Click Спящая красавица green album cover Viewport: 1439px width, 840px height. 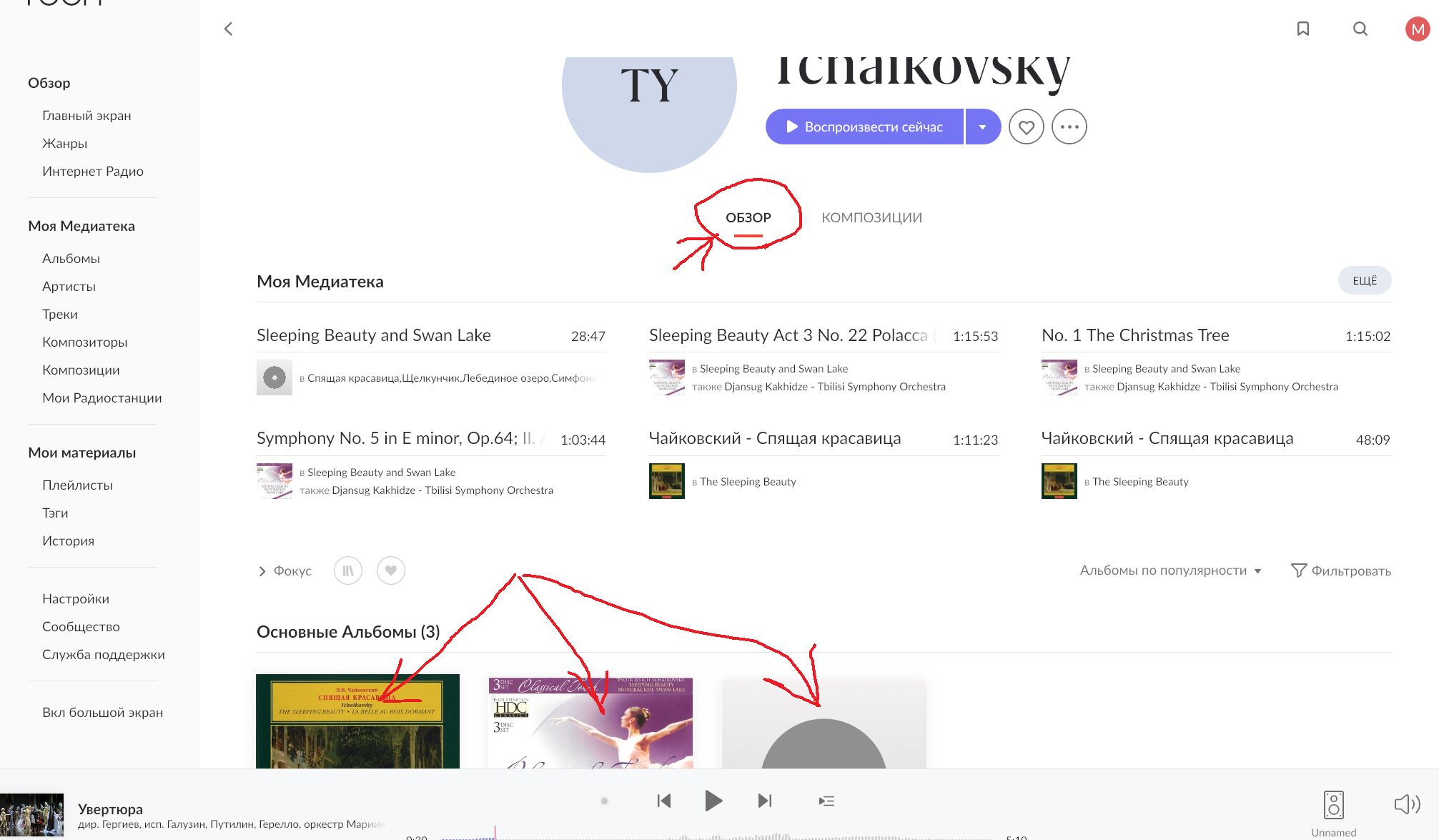point(357,721)
